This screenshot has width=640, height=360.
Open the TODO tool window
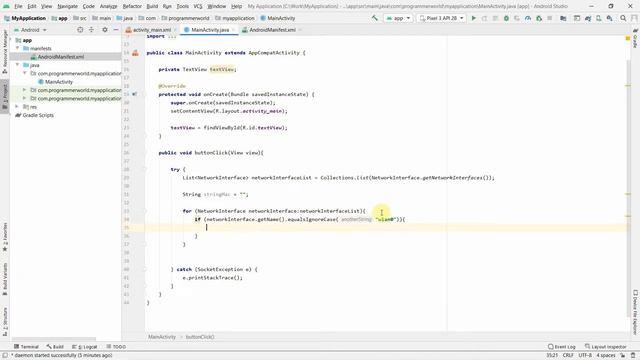point(116,347)
